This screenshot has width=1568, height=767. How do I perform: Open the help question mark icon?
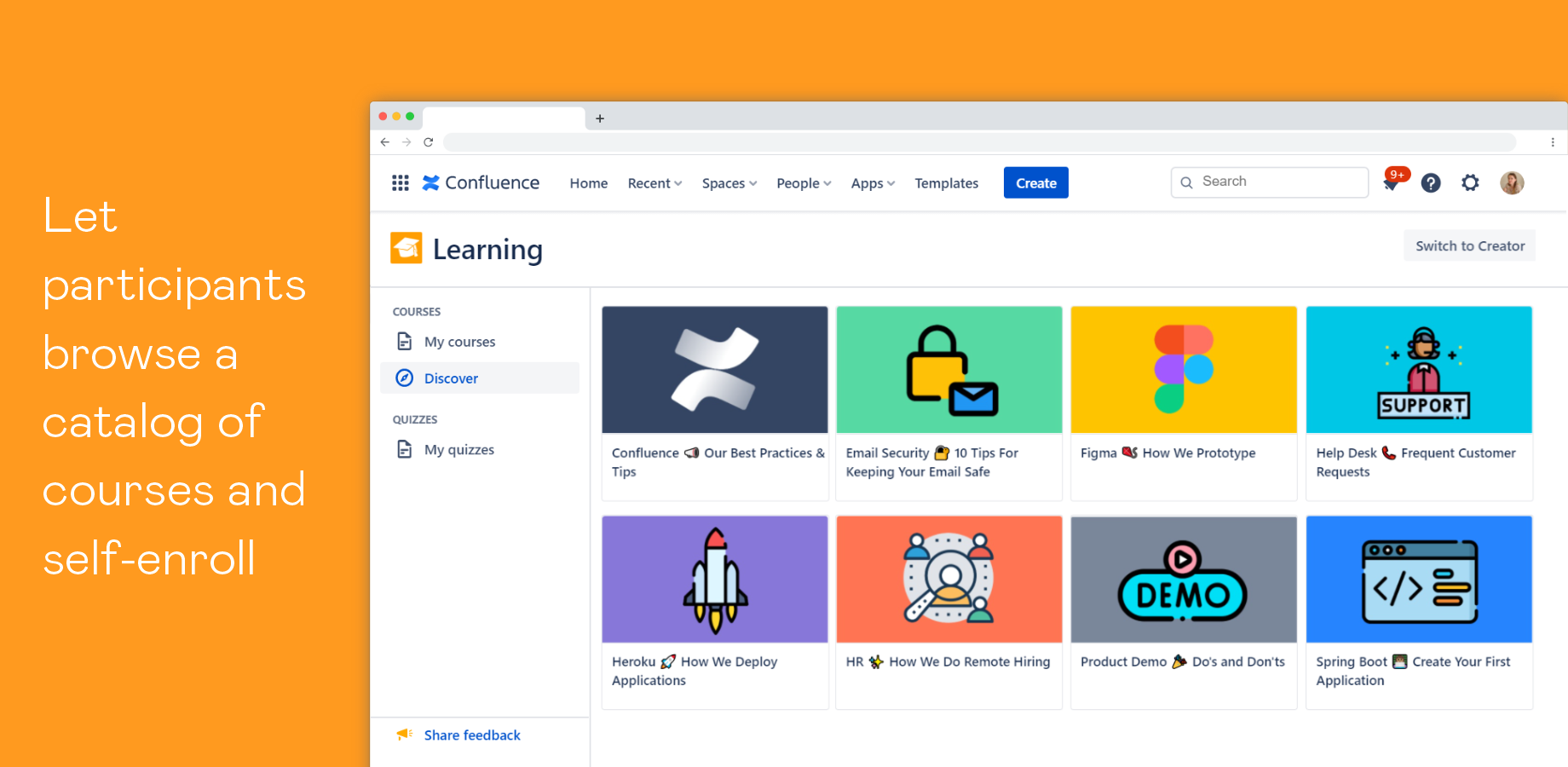1431,182
